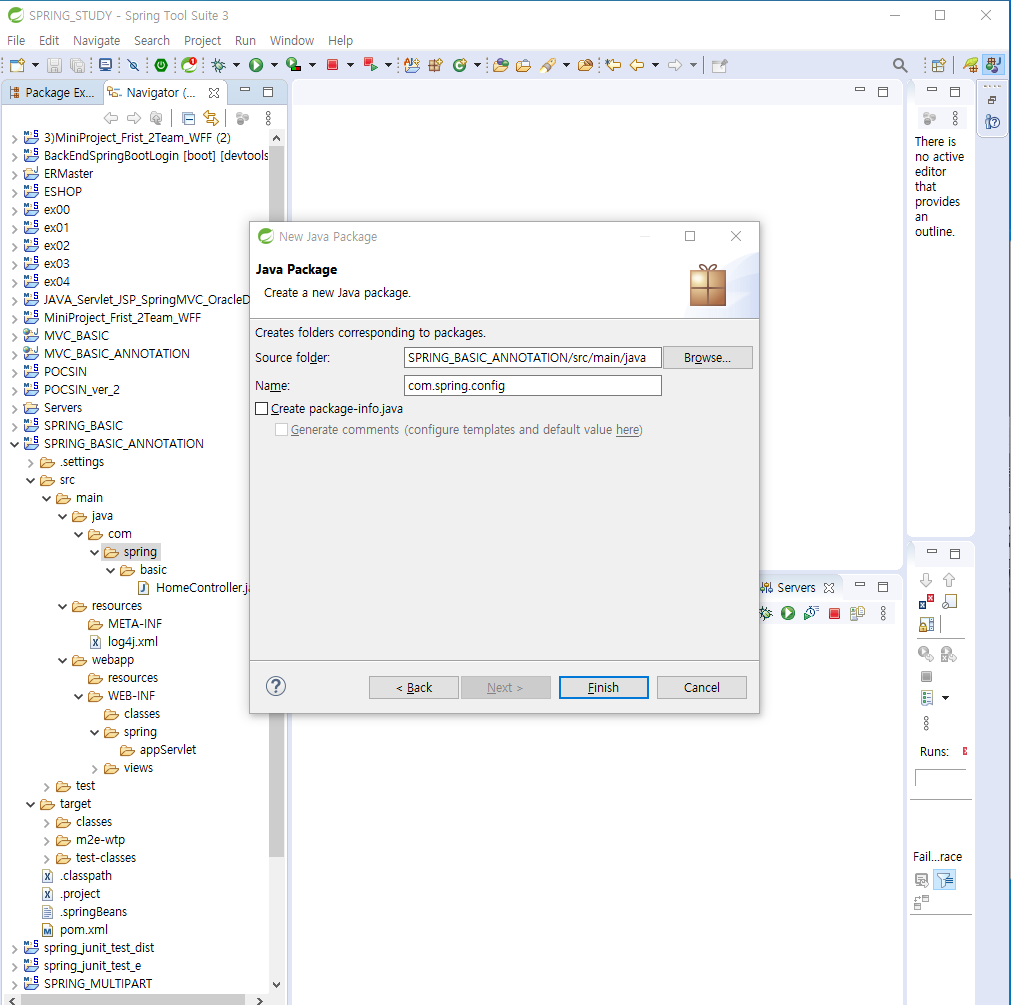Click the green Run toolbar icon
The width and height of the screenshot is (1011, 1005).
(x=256, y=65)
